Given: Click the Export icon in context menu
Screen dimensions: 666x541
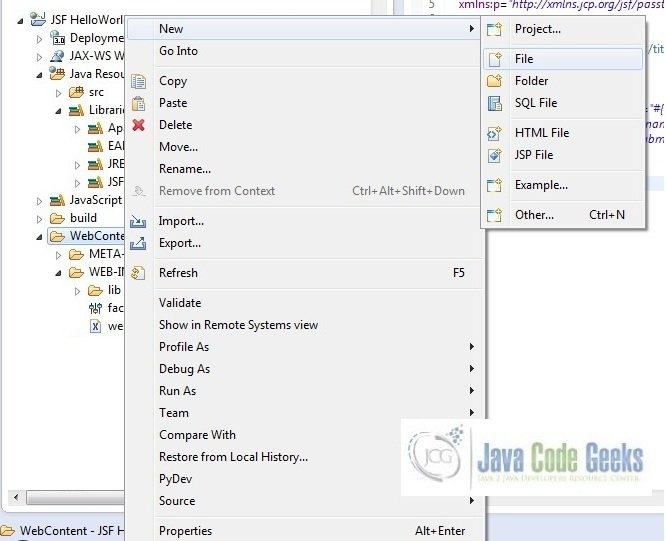Looking at the screenshot, I should point(138,243).
